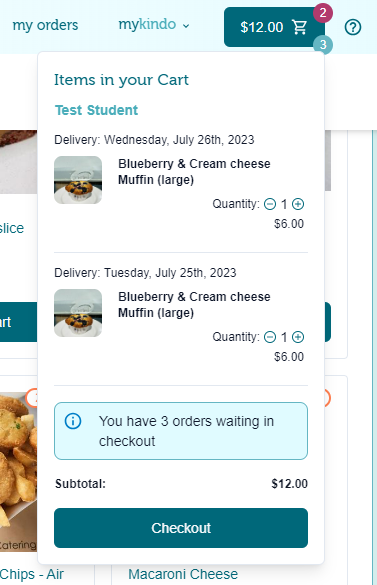377x585 pixels.
Task: Decrease quantity for Tuesday July 25th muffin
Action: point(270,337)
